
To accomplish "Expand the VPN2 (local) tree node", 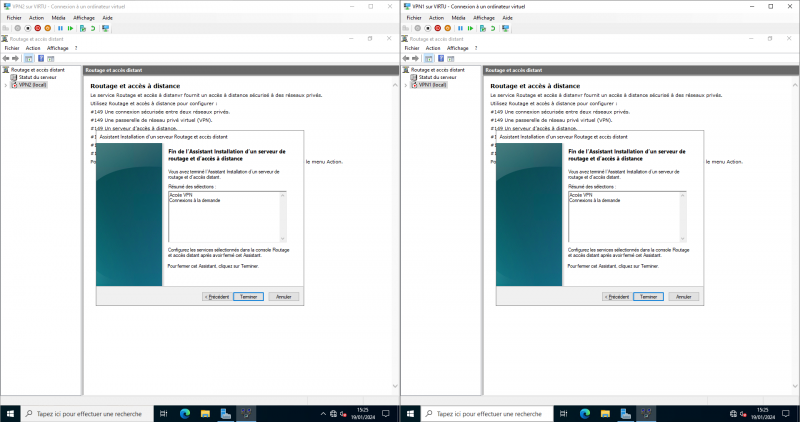I will pyautogui.click(x=6, y=85).
